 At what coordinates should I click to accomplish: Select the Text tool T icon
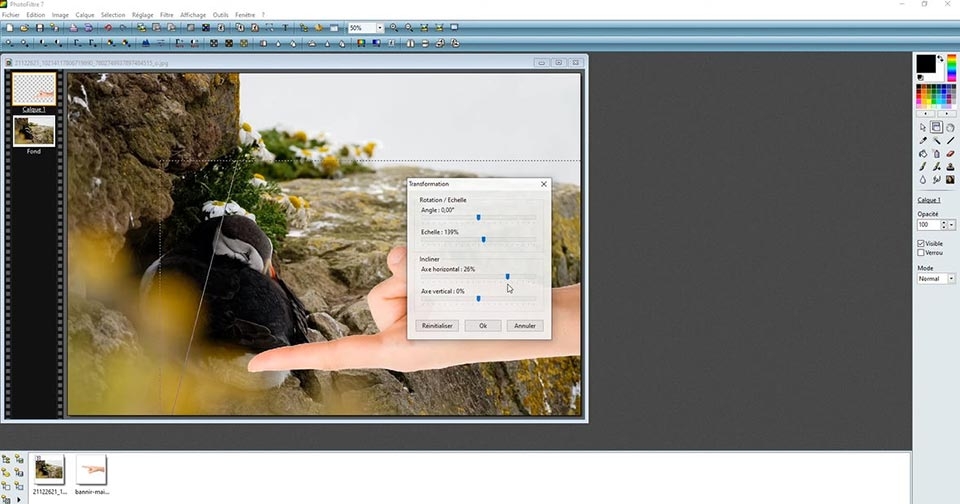click(x=285, y=28)
